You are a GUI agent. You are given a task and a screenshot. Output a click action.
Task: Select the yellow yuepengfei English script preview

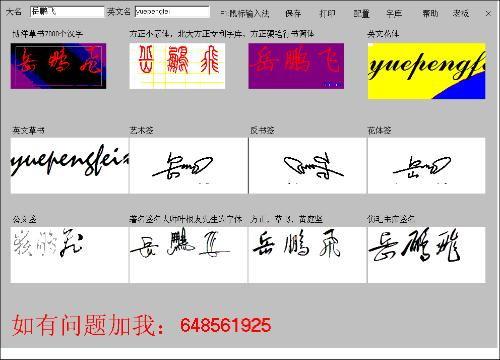[427, 71]
